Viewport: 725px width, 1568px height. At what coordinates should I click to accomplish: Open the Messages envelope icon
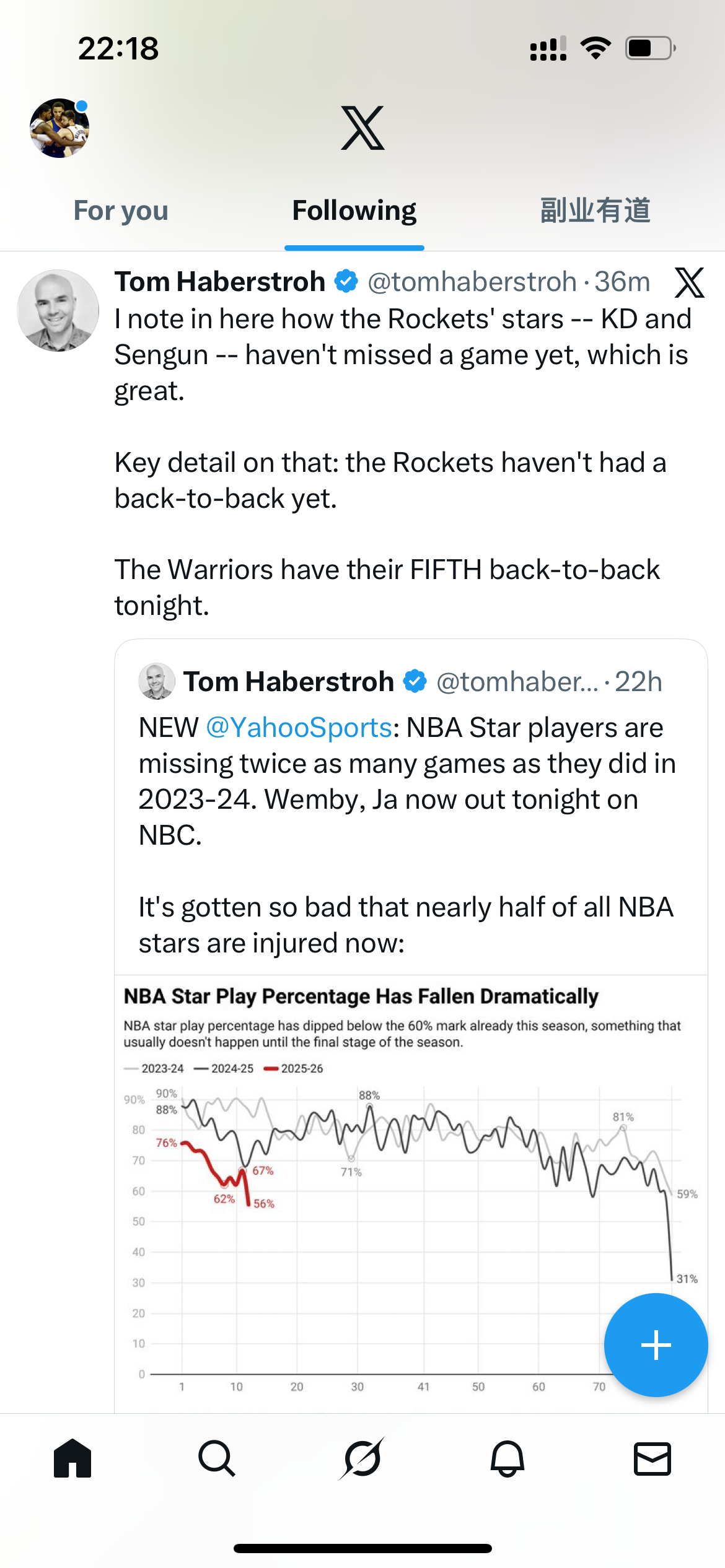[x=652, y=1460]
